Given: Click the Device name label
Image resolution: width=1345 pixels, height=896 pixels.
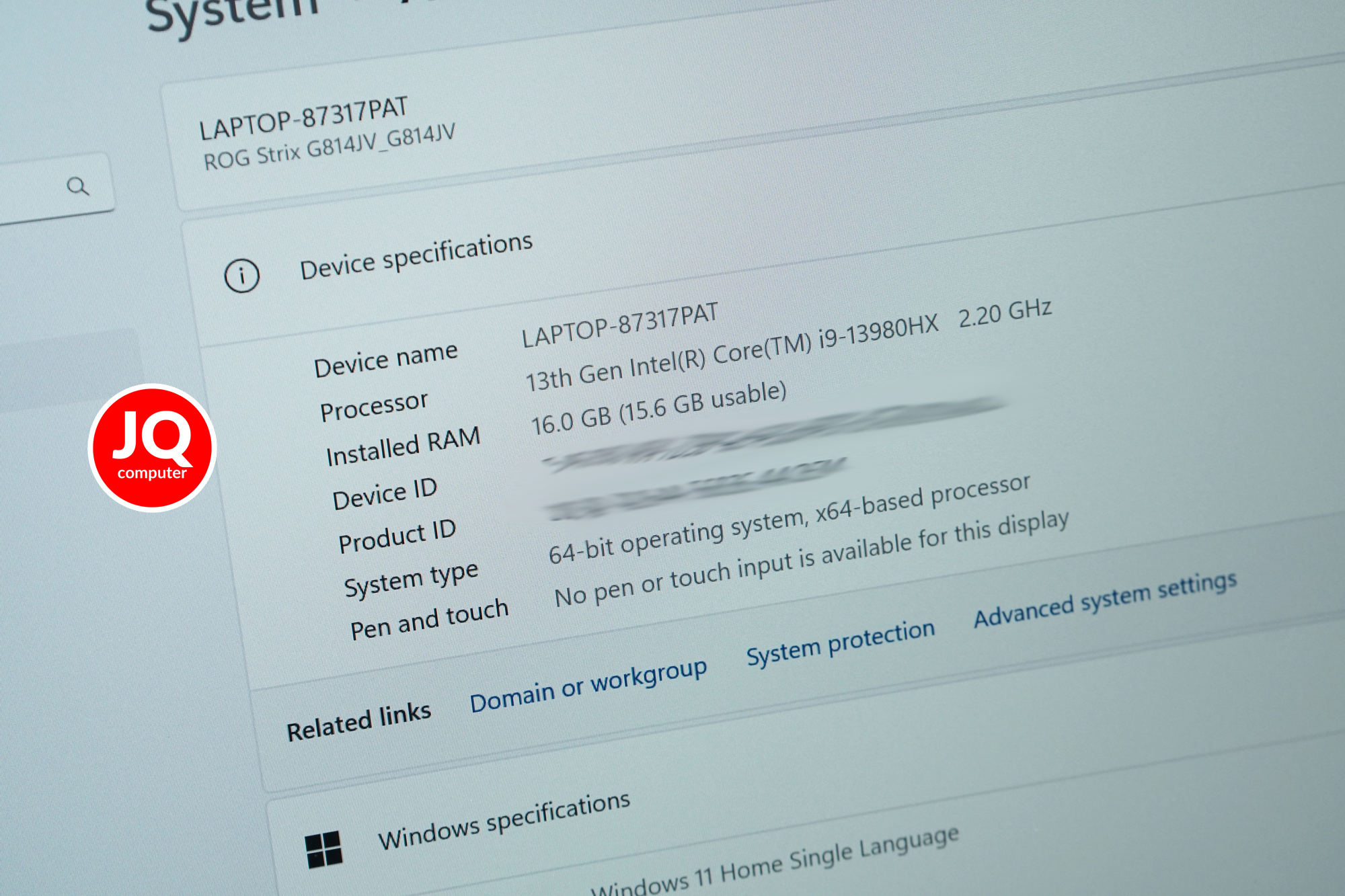Looking at the screenshot, I should tap(386, 360).
